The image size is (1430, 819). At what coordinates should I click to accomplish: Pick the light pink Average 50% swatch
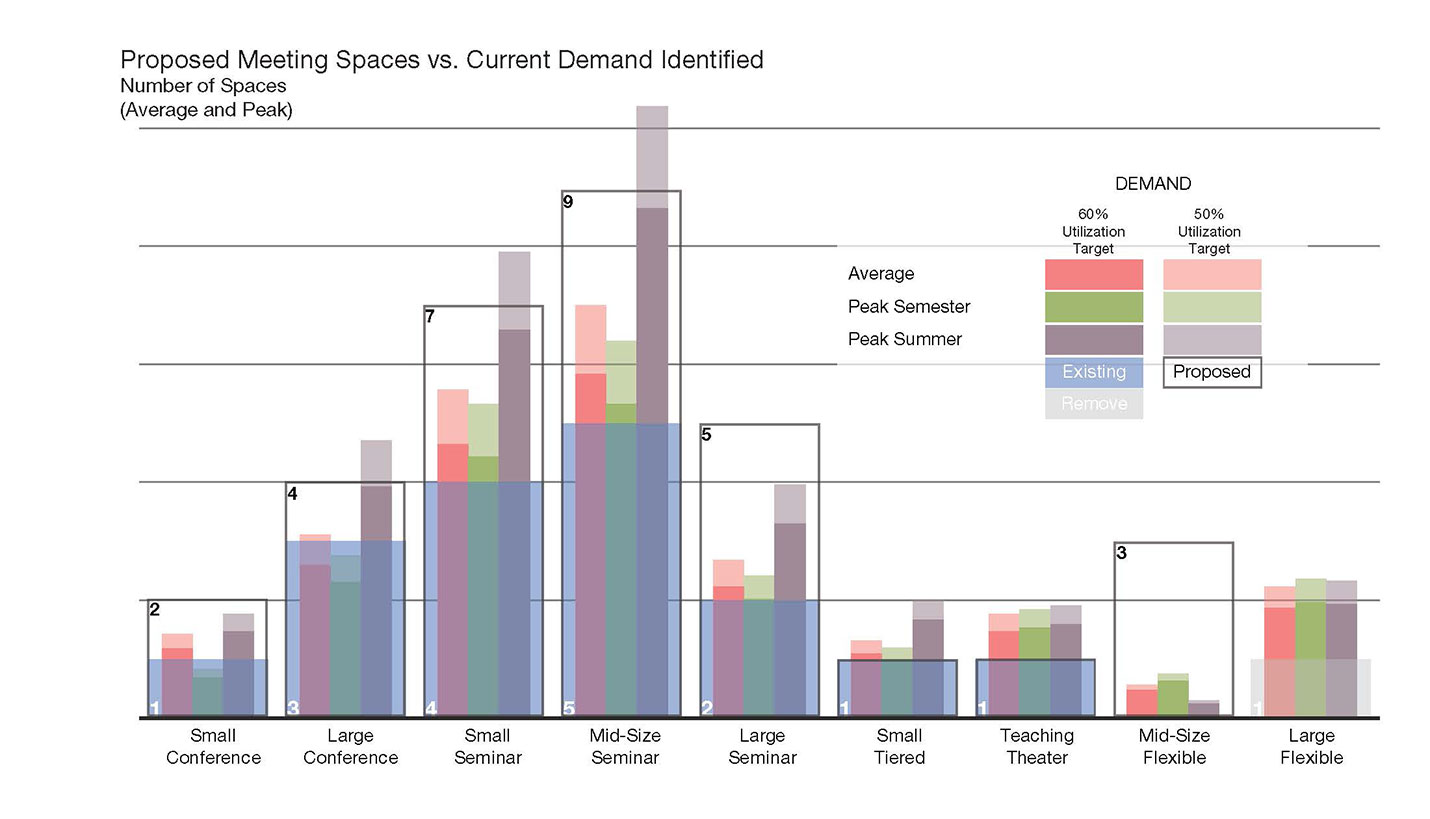(x=1212, y=274)
